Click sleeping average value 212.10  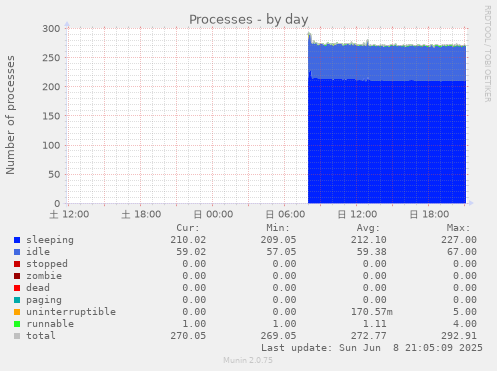(368, 240)
